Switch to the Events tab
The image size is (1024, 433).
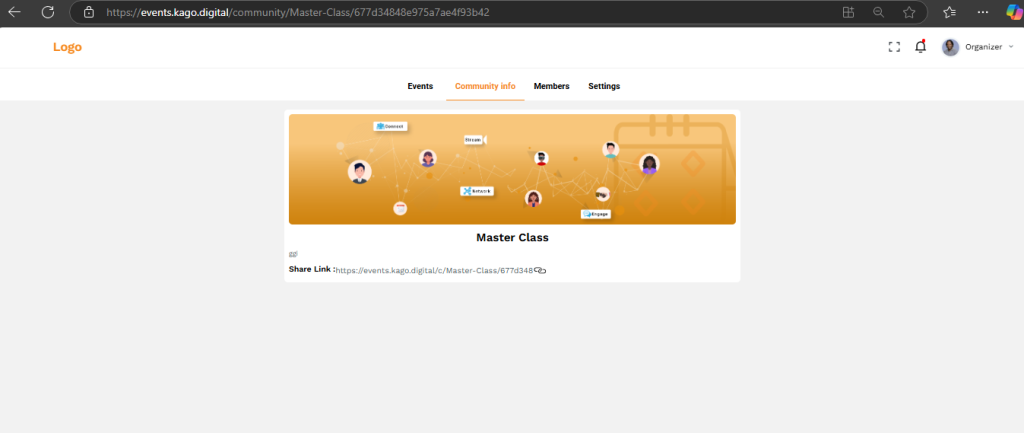[x=420, y=86]
